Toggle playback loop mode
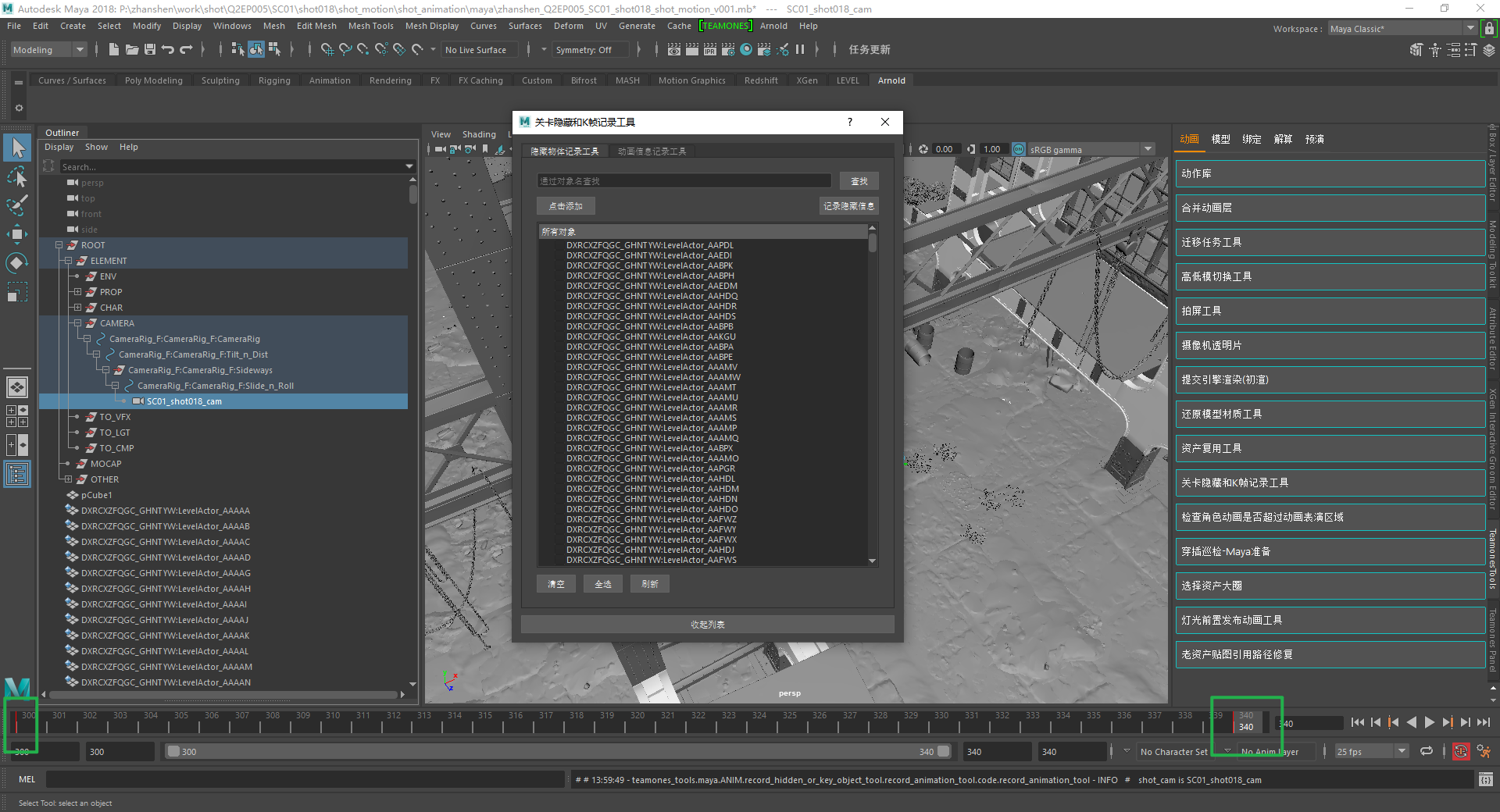 [x=1427, y=752]
